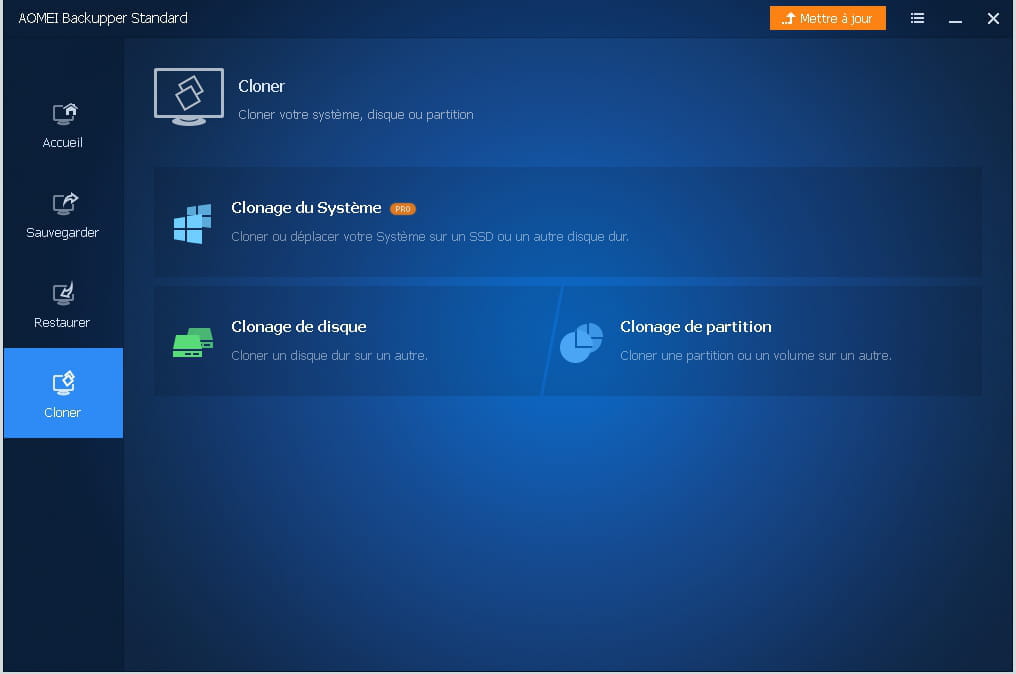This screenshot has height=674, width=1016.
Task: Choose Clonage de disque option
Action: (x=299, y=327)
